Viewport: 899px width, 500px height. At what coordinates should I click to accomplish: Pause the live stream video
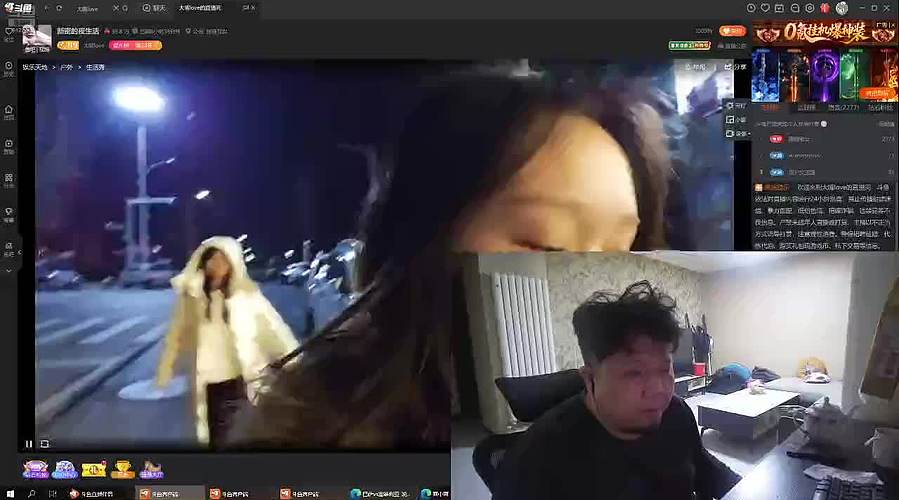29,443
